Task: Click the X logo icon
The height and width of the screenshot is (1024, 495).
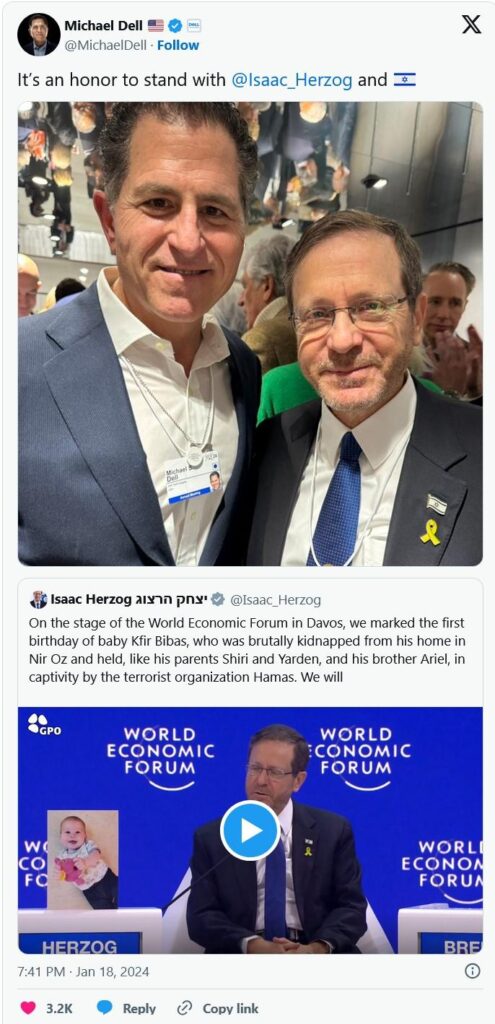Action: click(471, 25)
